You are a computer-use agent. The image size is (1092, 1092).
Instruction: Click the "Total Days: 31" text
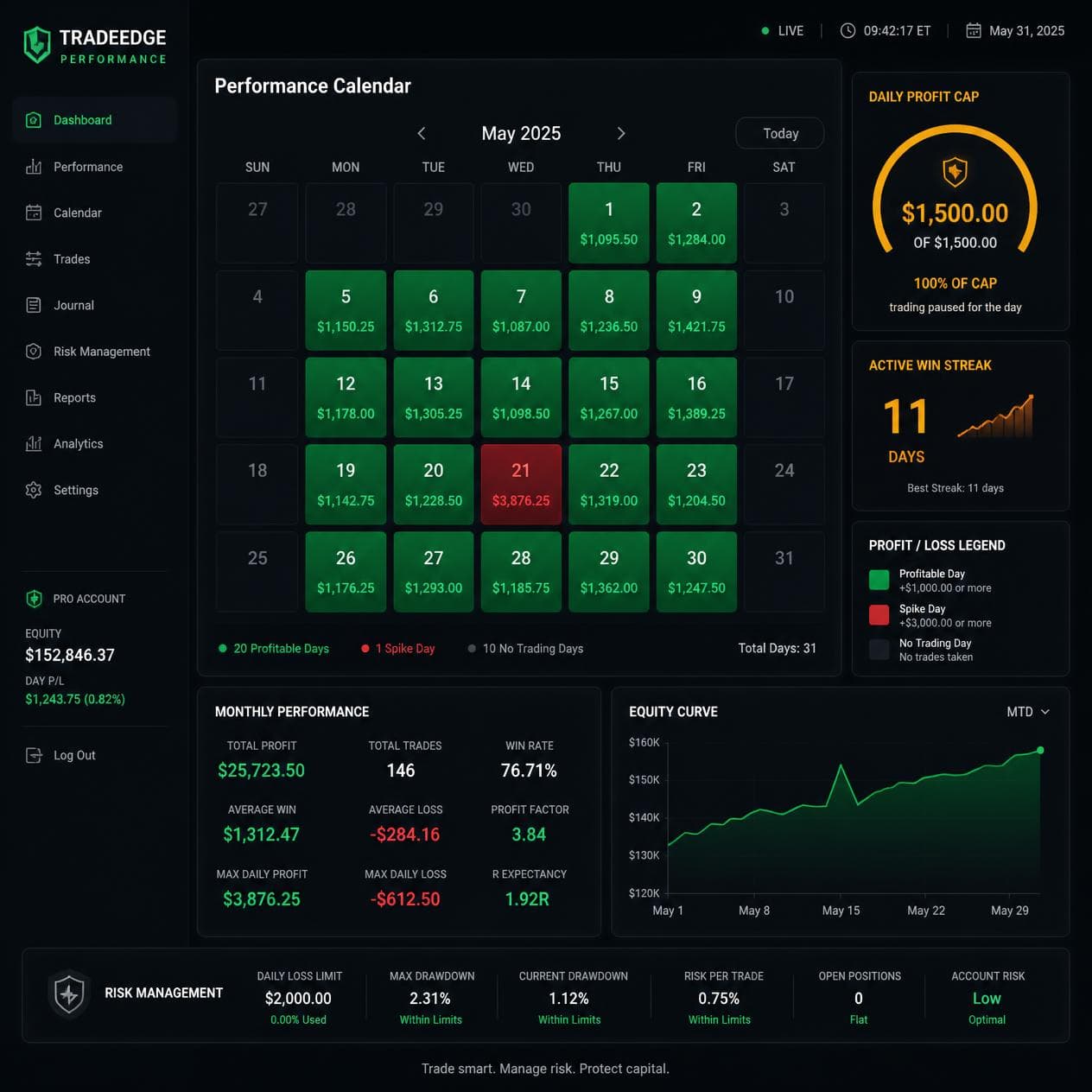pos(777,648)
